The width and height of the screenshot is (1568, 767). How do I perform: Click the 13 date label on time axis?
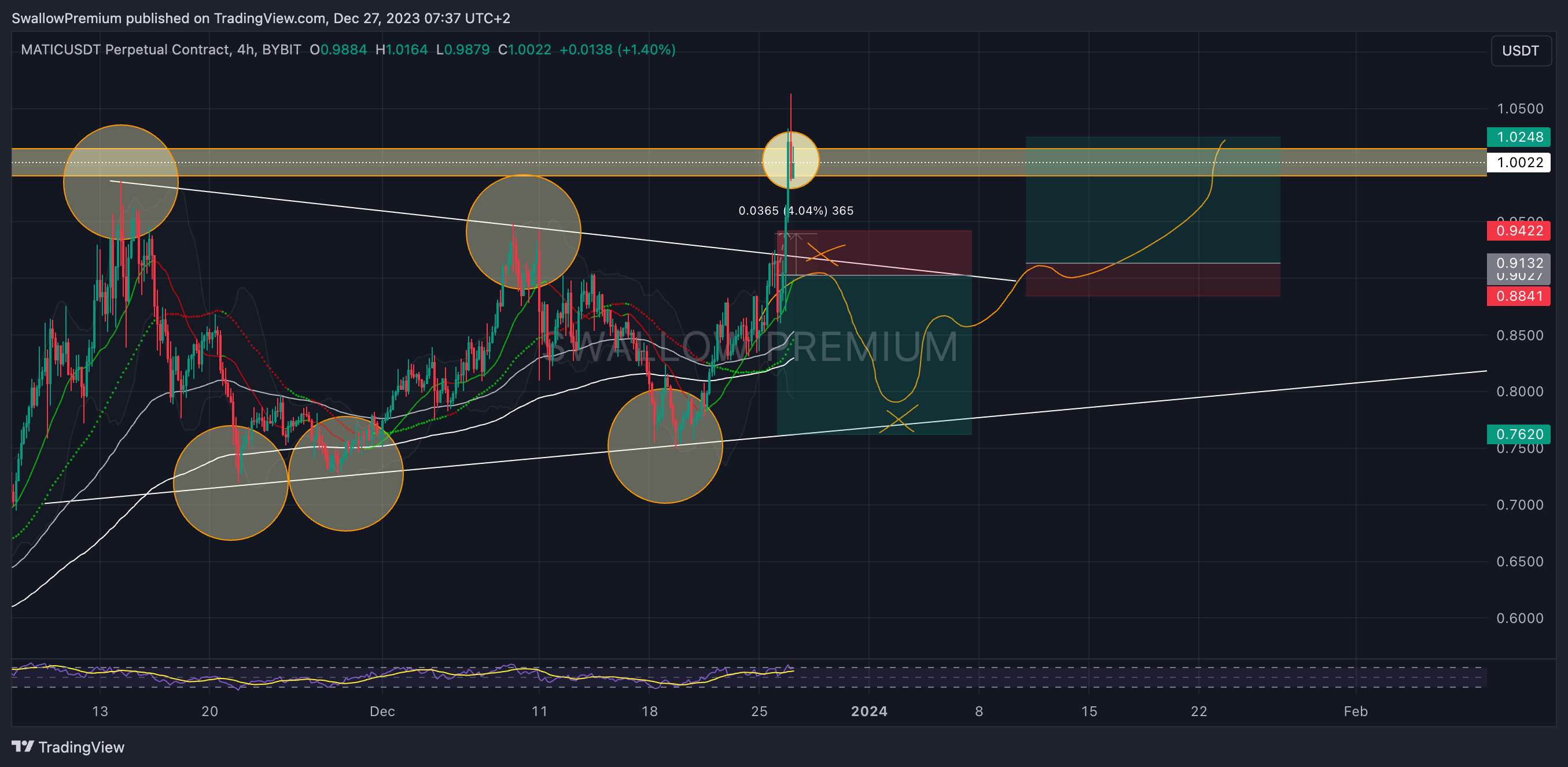coord(100,711)
